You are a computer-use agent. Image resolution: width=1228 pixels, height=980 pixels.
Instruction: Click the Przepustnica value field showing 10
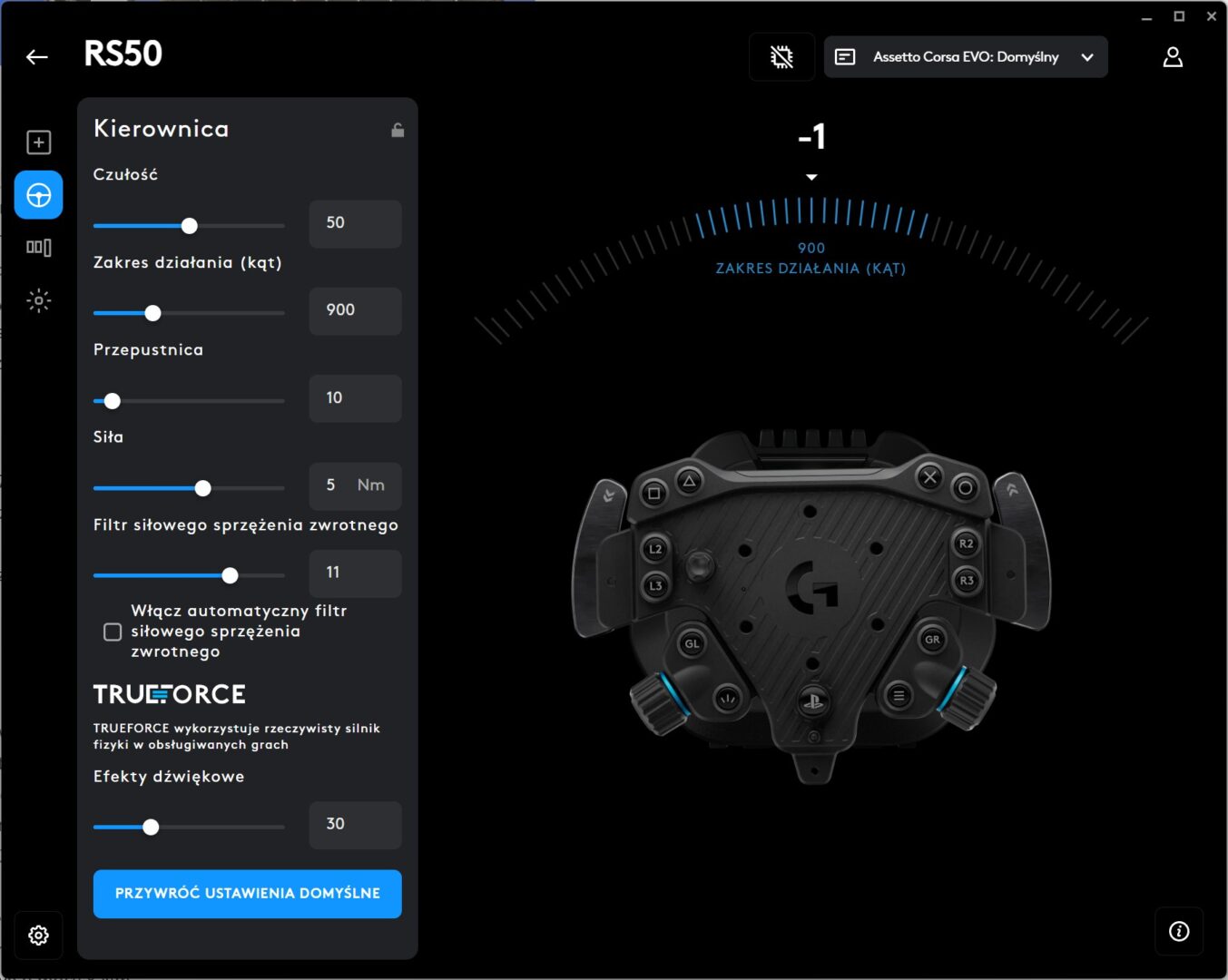coord(355,398)
